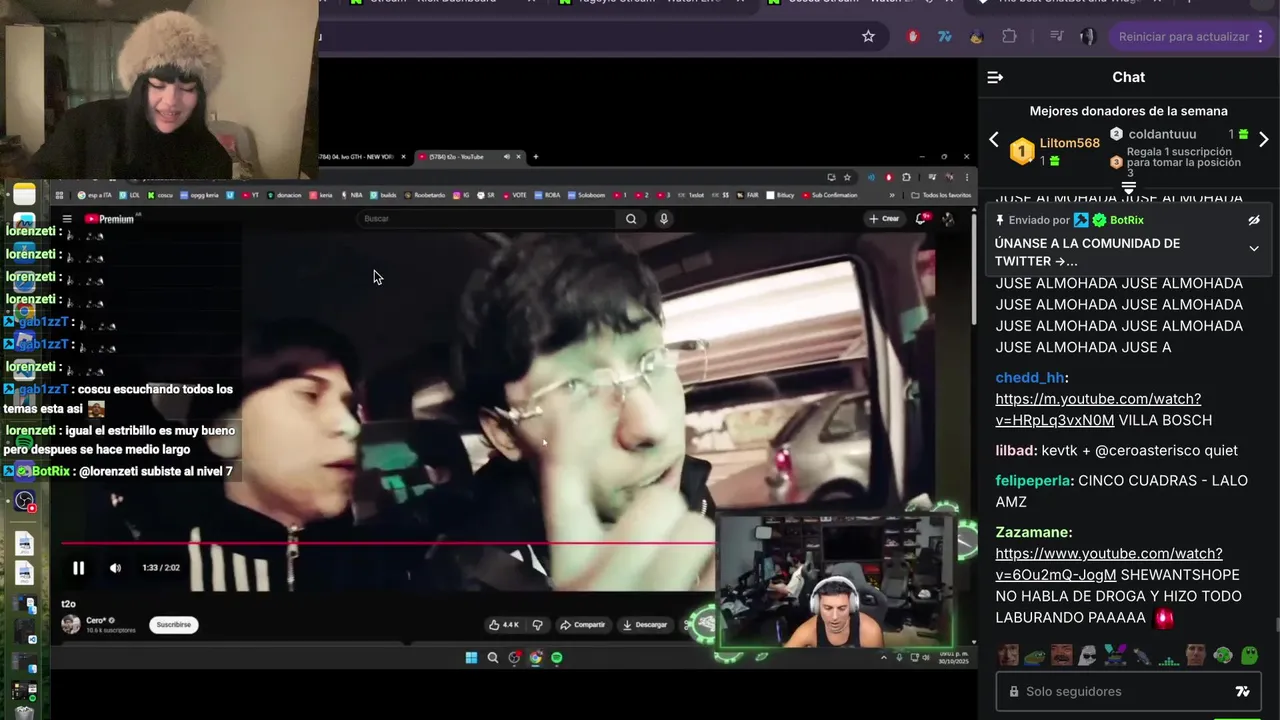Collapse the chat panel with the arrow icon

click(x=995, y=77)
